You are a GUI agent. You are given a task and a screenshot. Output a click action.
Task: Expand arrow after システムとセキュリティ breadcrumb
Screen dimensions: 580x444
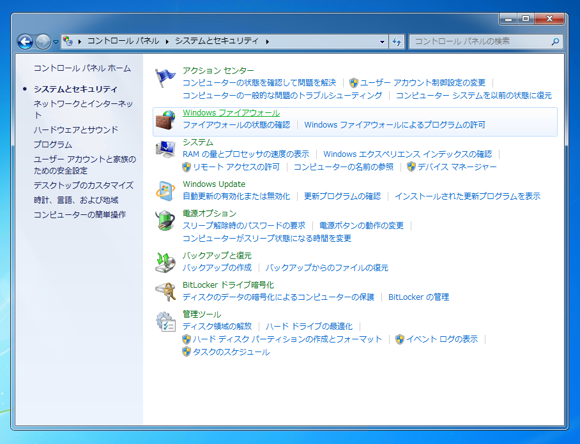[267, 41]
